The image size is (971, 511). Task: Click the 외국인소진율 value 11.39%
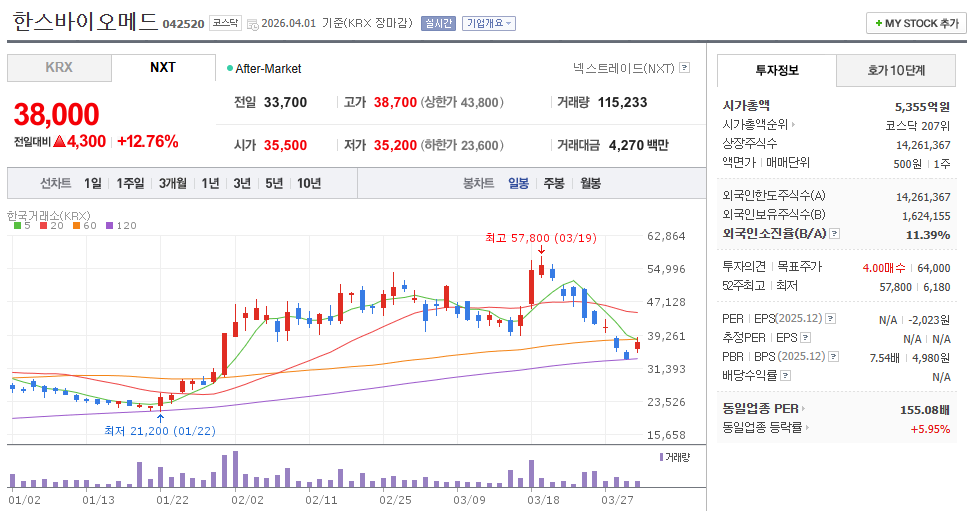928,235
